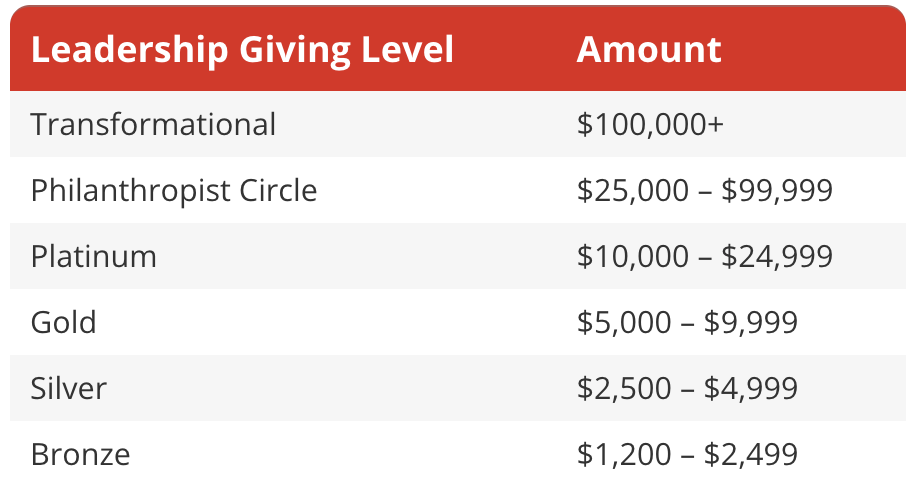Select the Bronze level name
This screenshot has height=498, width=912.
click(x=81, y=455)
